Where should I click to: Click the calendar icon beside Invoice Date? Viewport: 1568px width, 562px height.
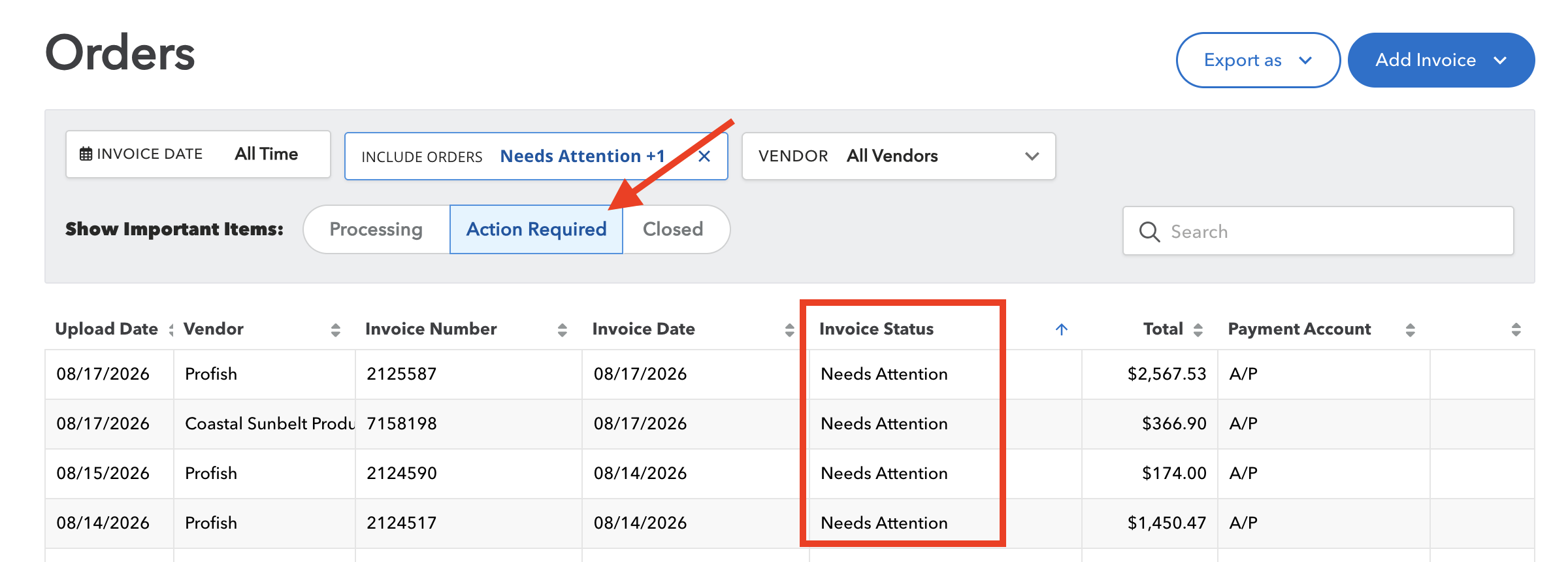click(86, 154)
